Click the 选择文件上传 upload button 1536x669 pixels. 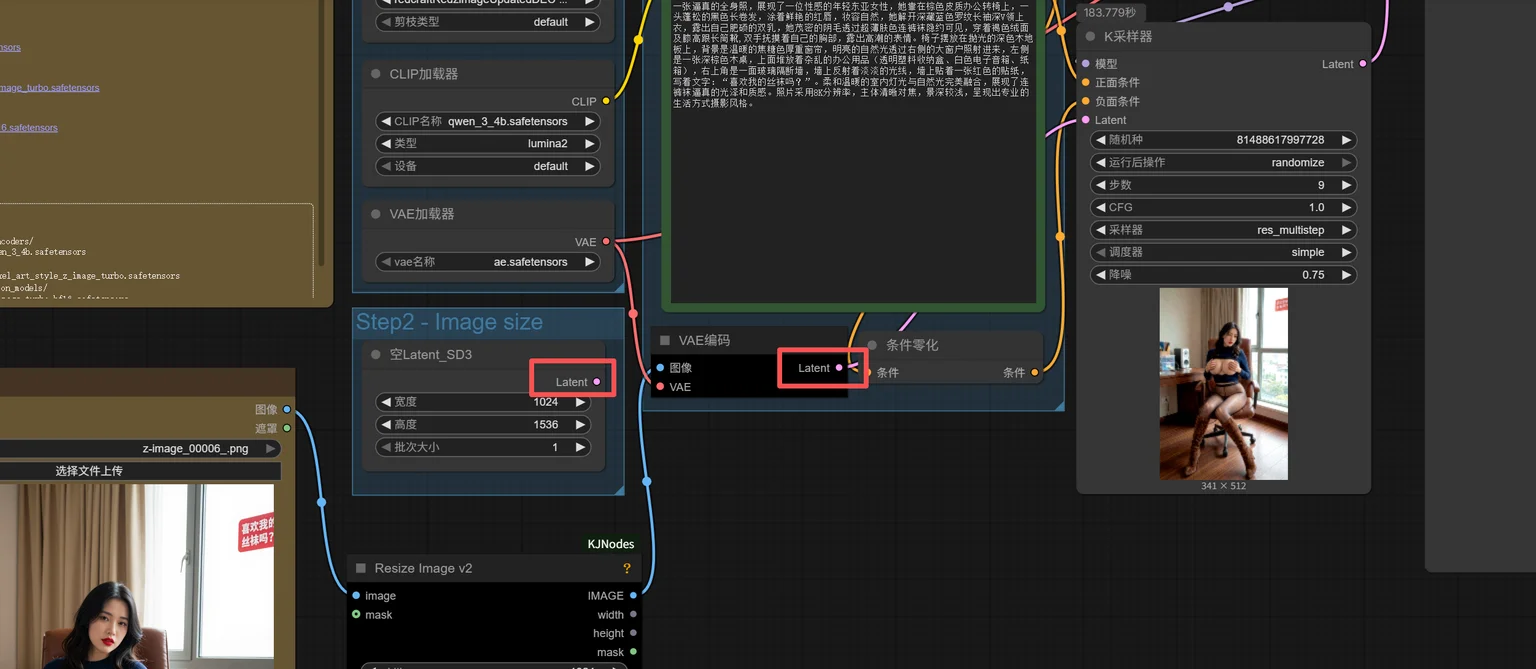(140, 471)
